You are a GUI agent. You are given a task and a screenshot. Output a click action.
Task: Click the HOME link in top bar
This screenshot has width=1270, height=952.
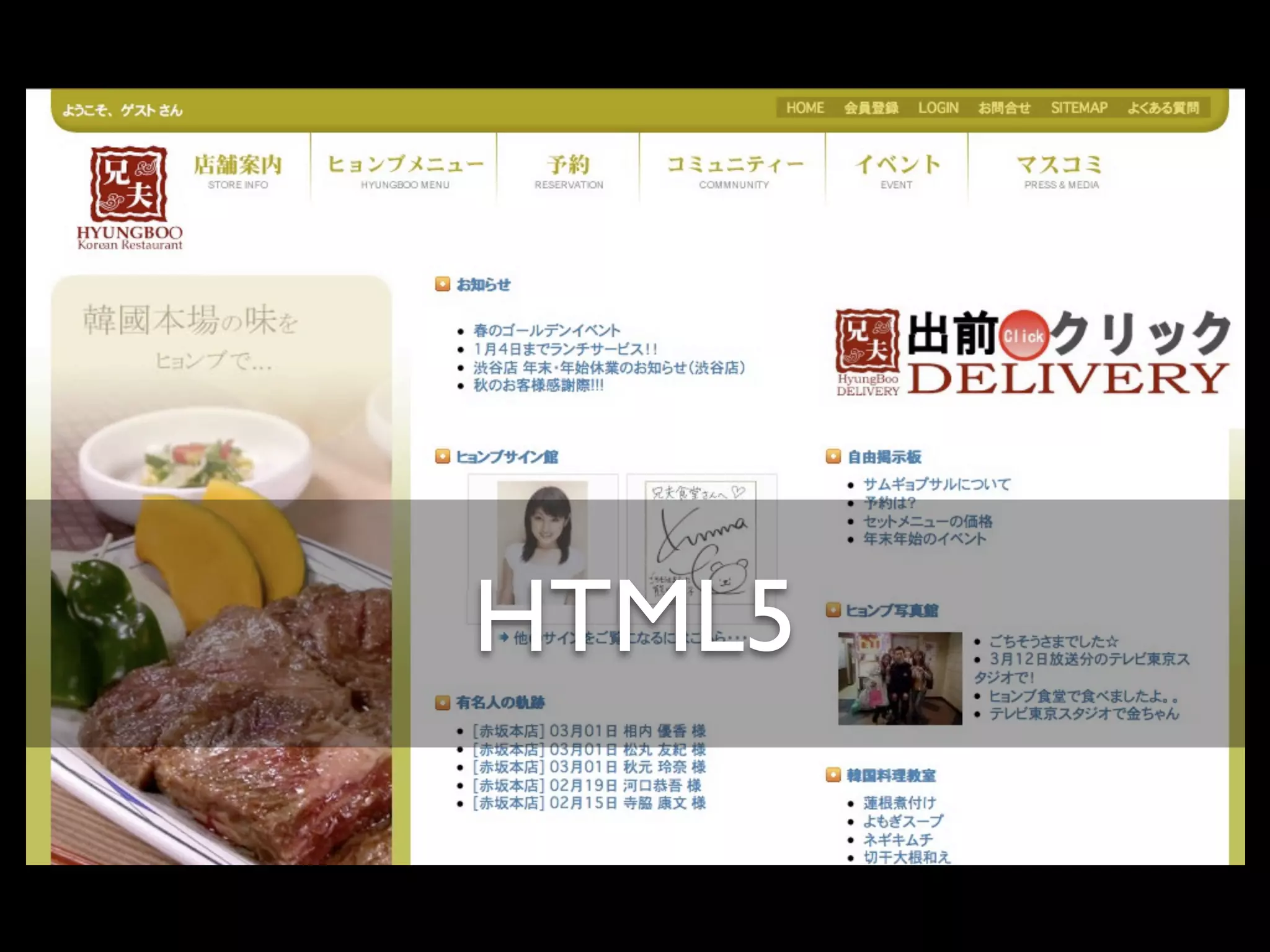click(805, 108)
